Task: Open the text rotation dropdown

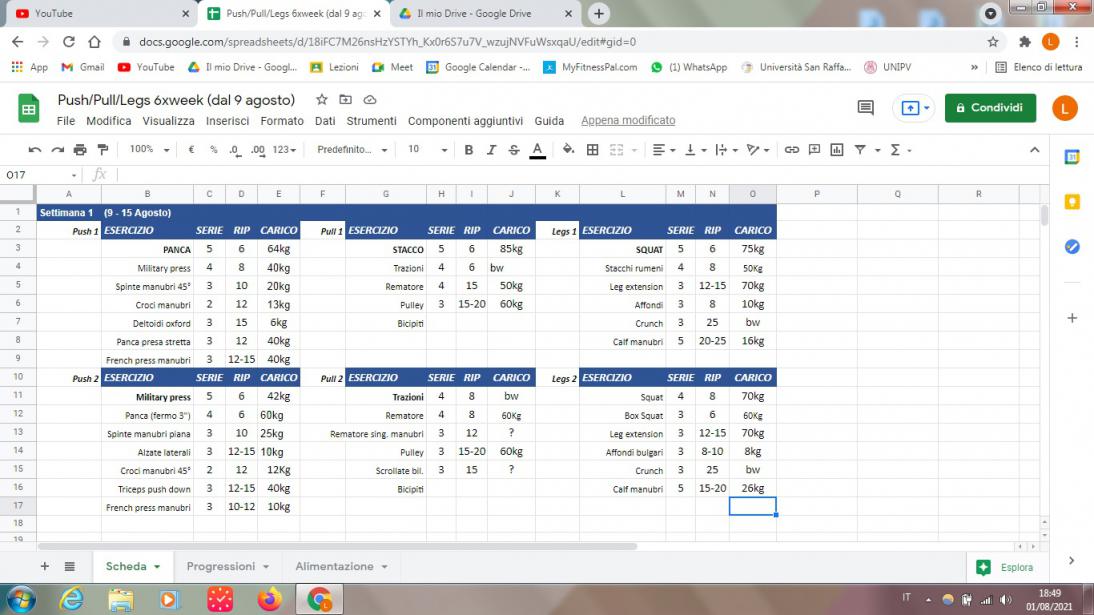Action: point(758,149)
